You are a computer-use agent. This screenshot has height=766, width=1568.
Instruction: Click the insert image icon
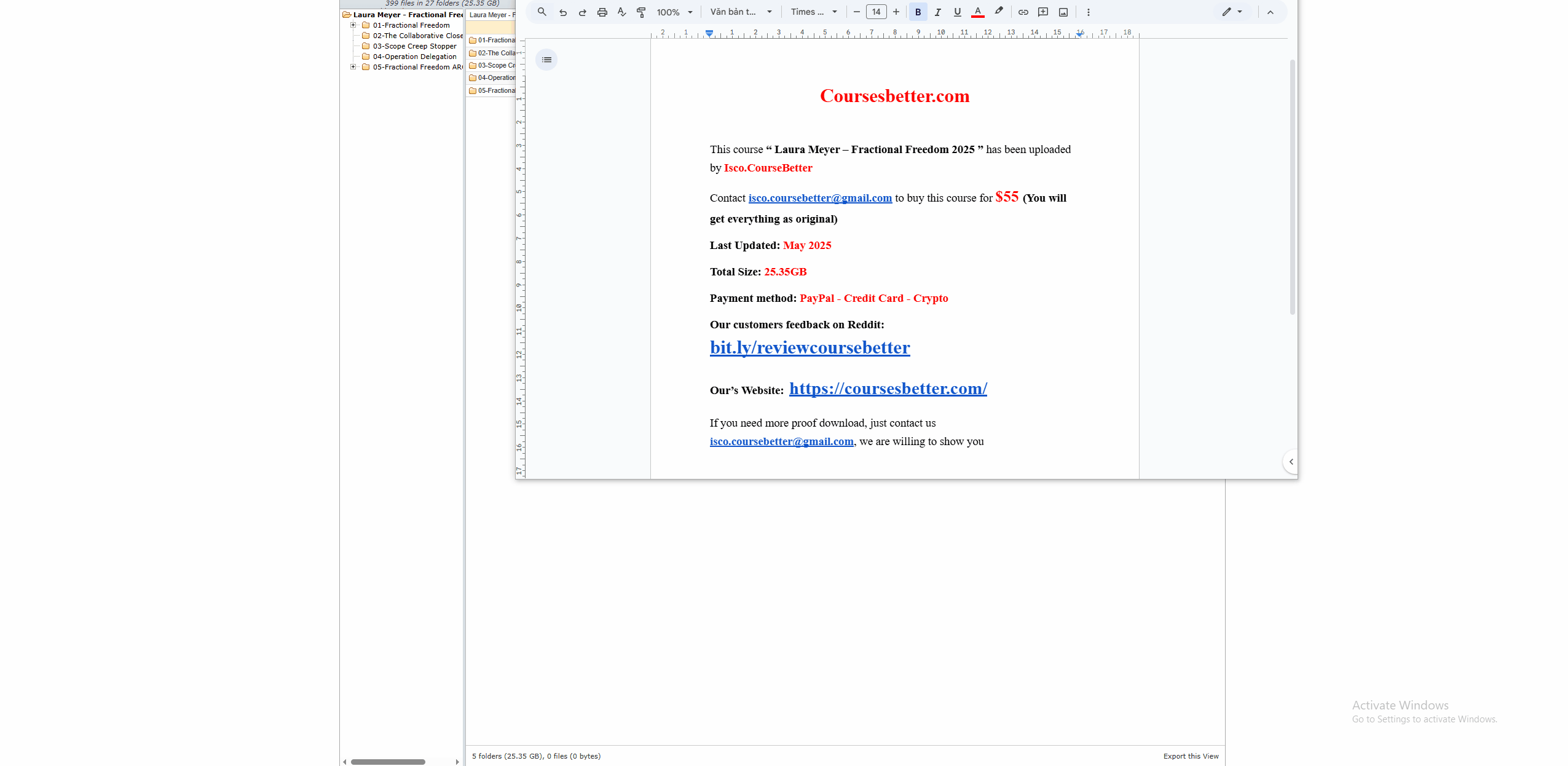pos(1063,12)
